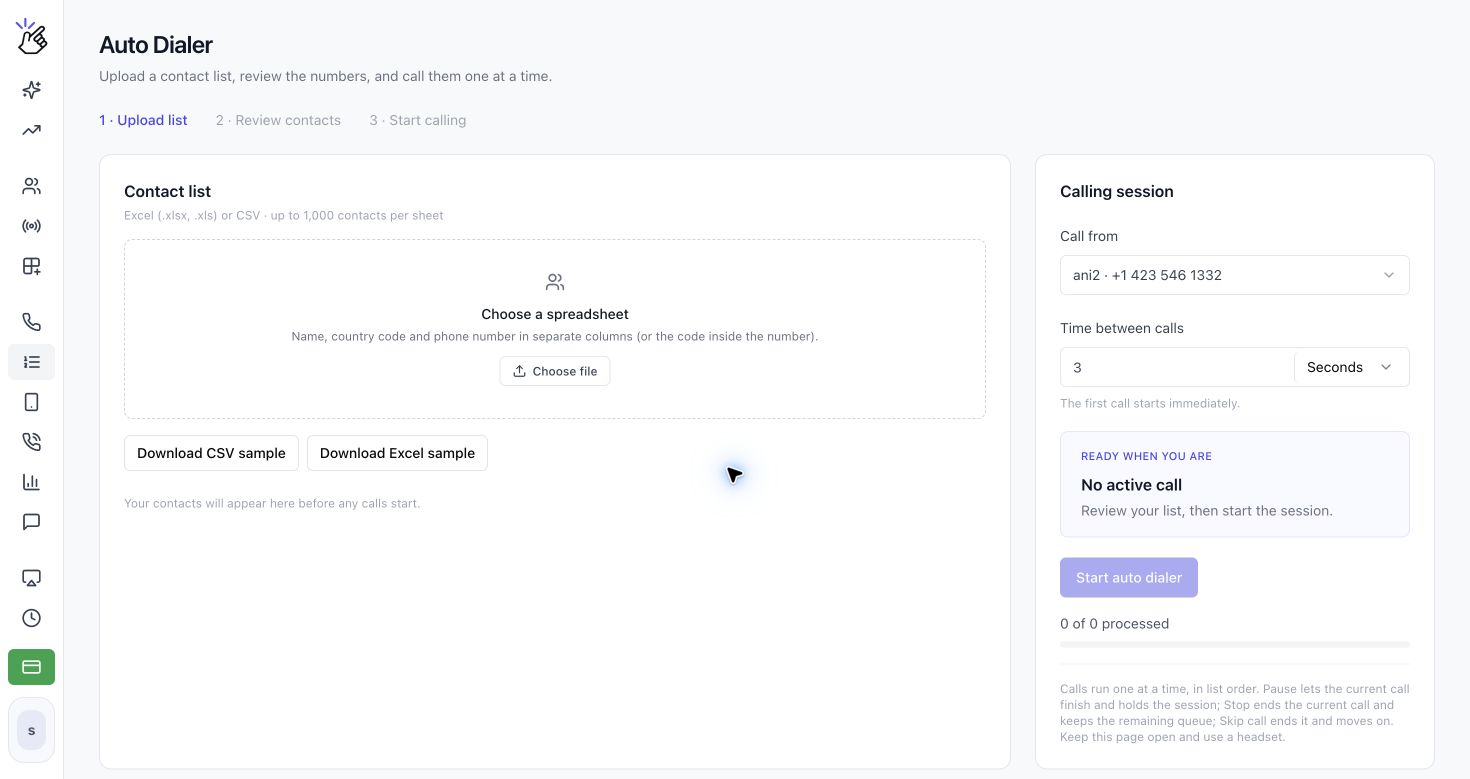This screenshot has height=779, width=1470.
Task: Open the contacts people icon in the sidebar
Action: click(x=31, y=186)
